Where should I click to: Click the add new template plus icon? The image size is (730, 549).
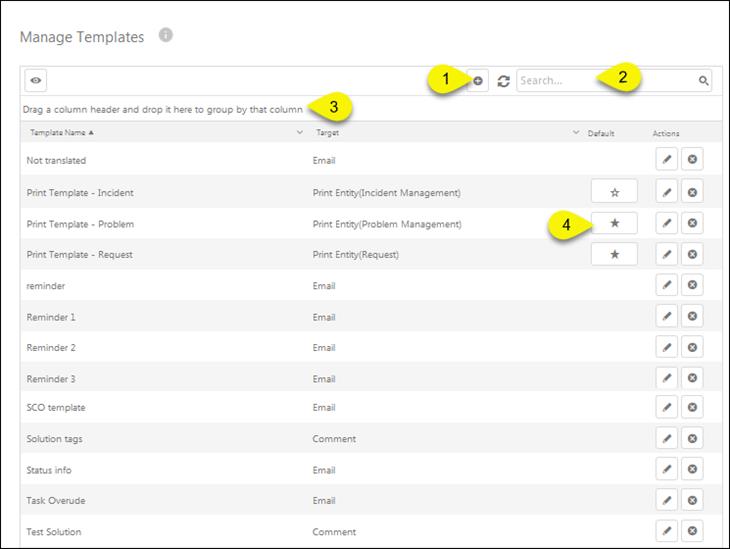pos(478,81)
